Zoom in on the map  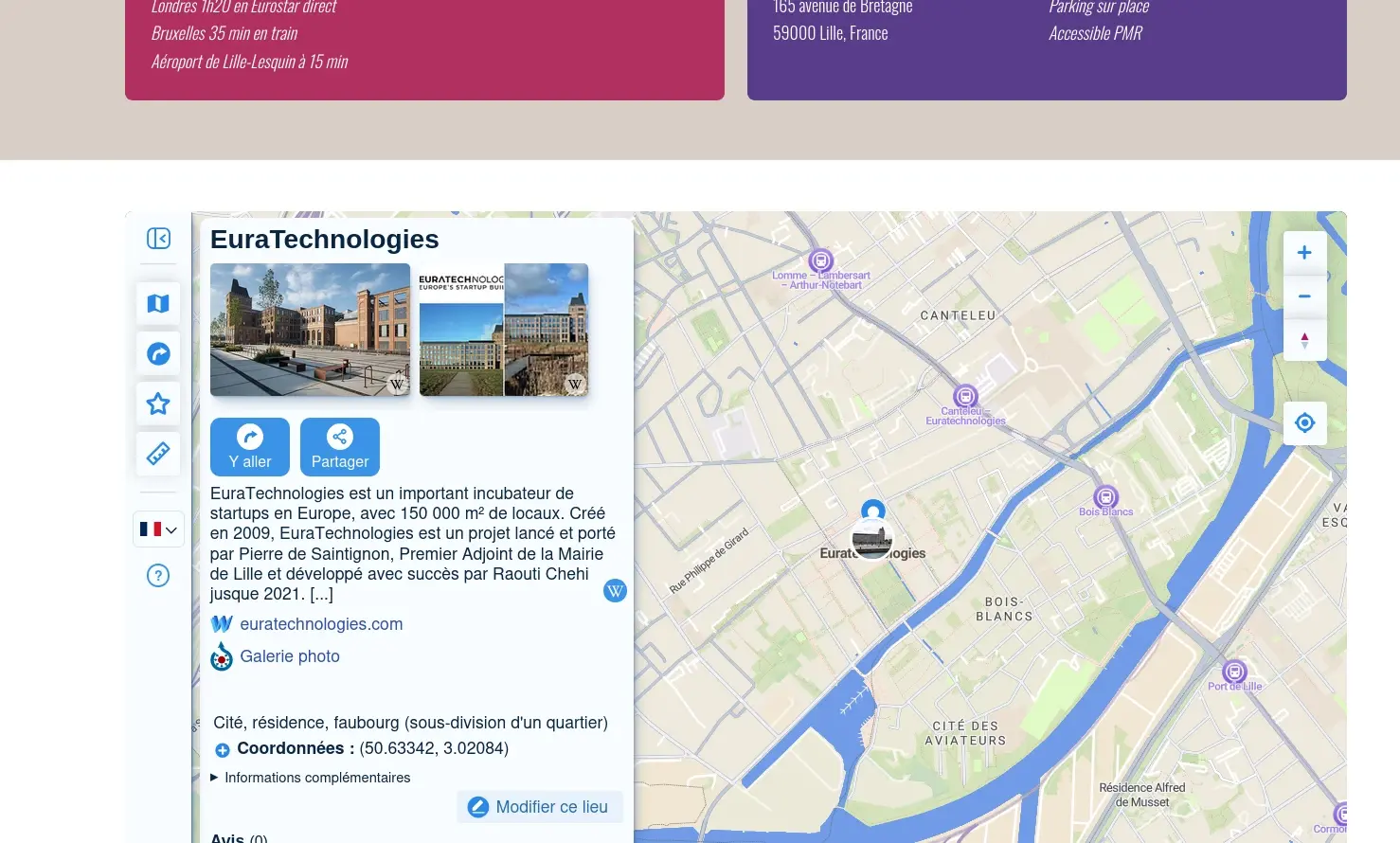coord(1304,252)
